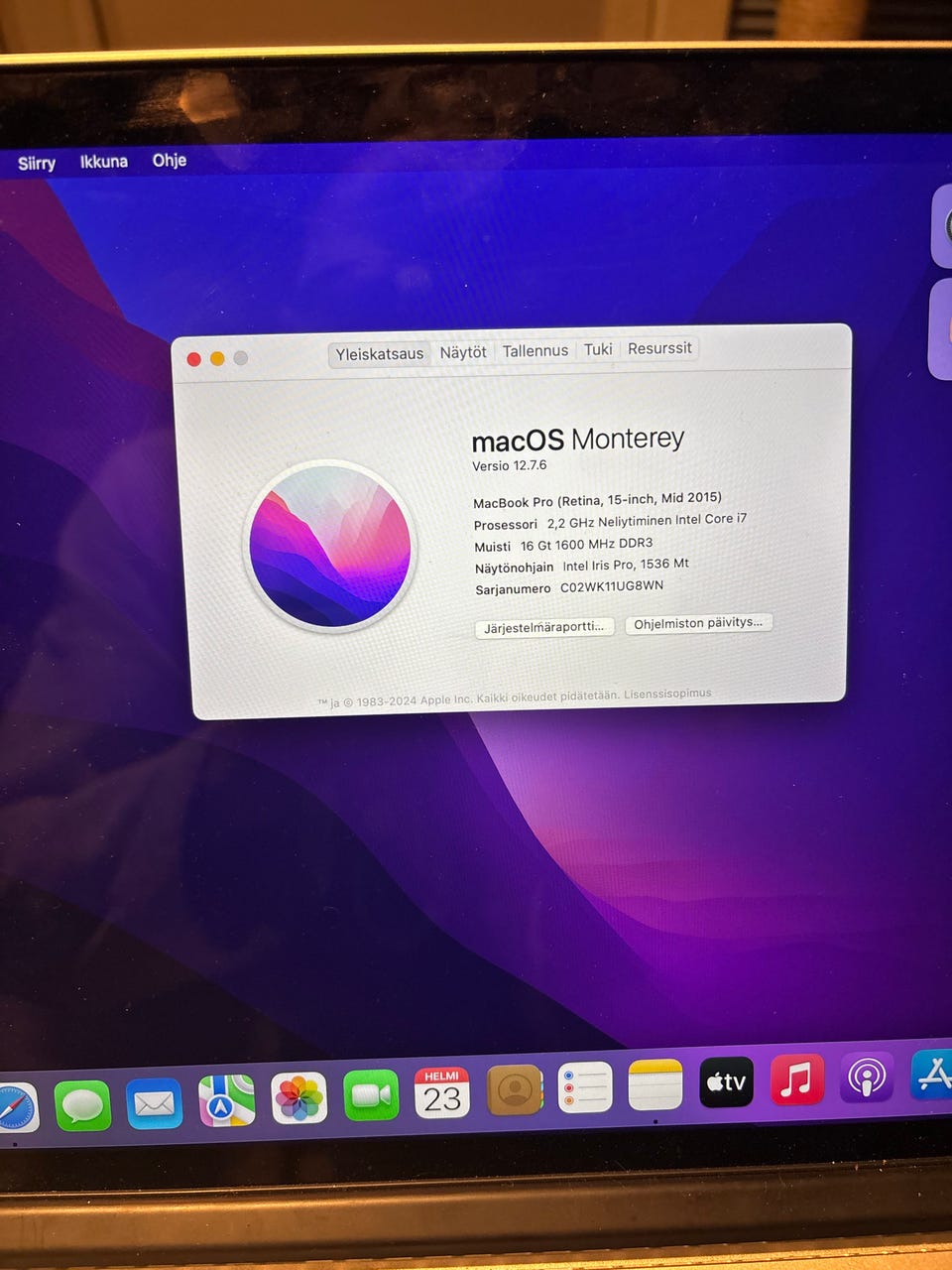Open Maps from the Dock
The width and height of the screenshot is (952, 1270).
point(226,1101)
